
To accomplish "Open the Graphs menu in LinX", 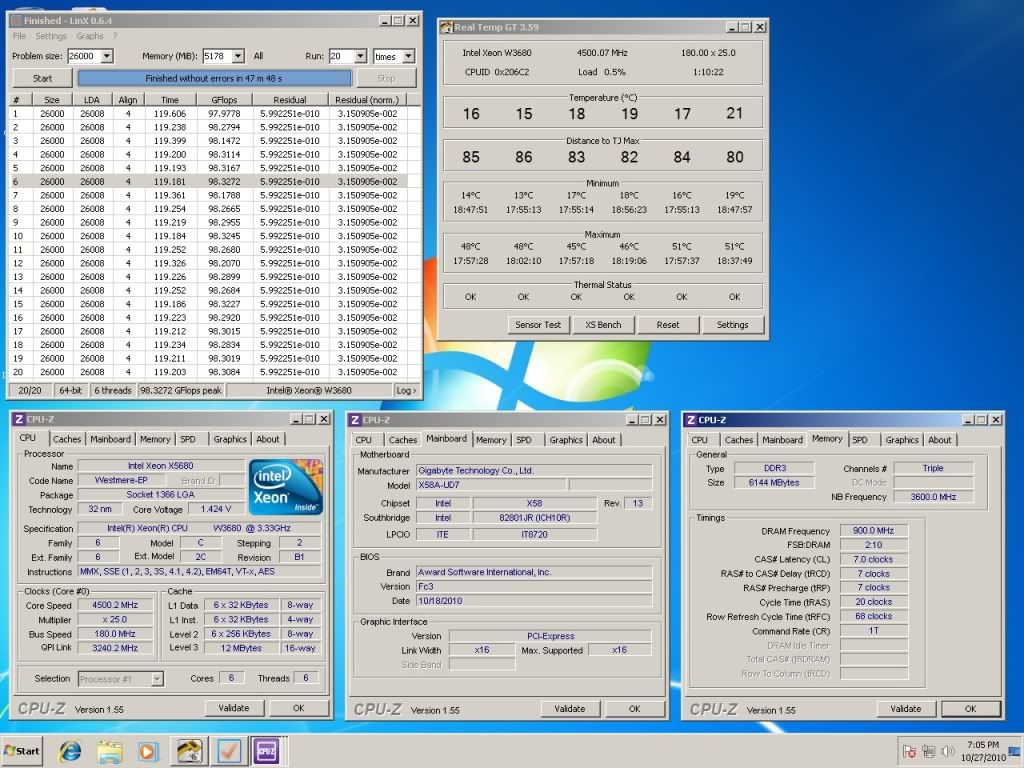I will coord(89,36).
